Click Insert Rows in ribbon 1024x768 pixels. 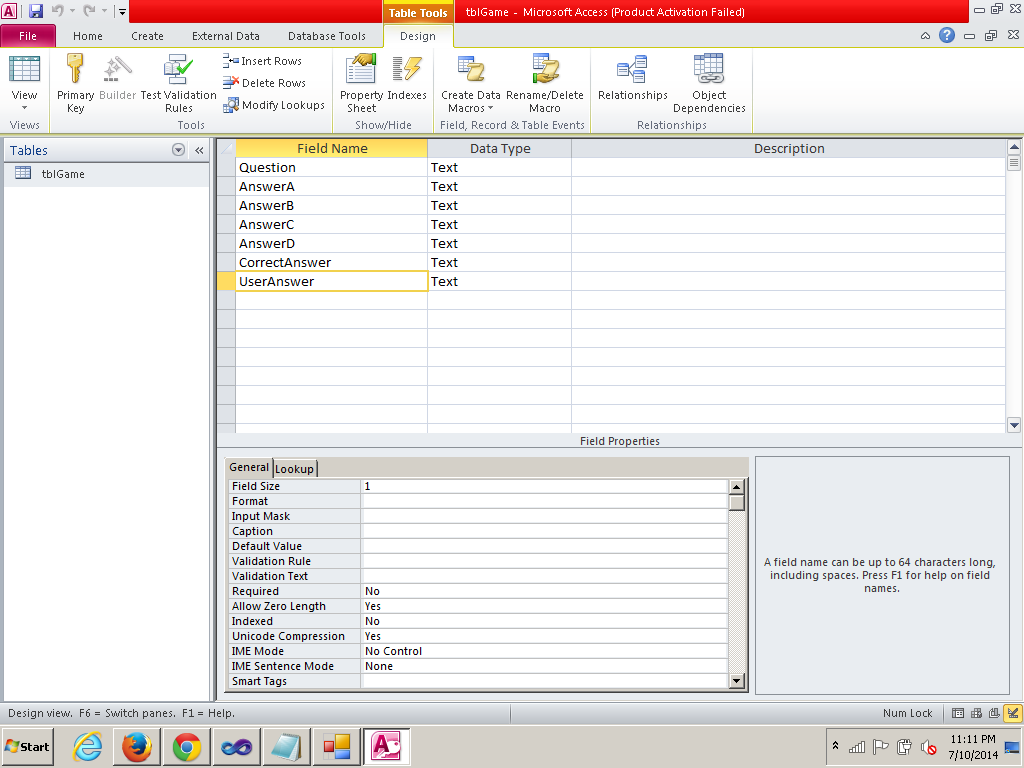(x=263, y=61)
